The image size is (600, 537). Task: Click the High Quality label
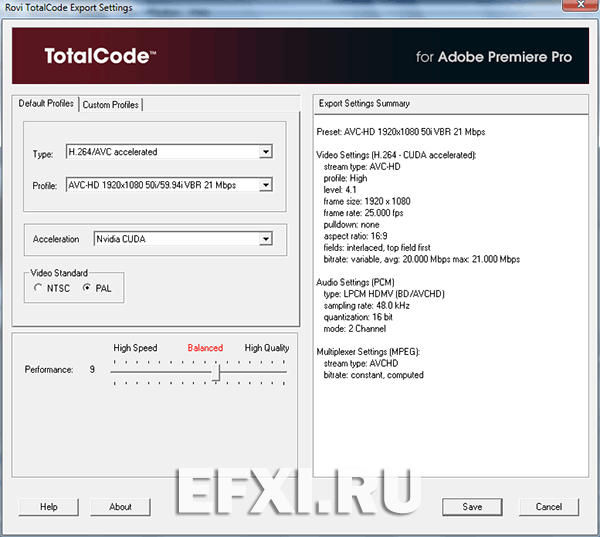(x=267, y=348)
